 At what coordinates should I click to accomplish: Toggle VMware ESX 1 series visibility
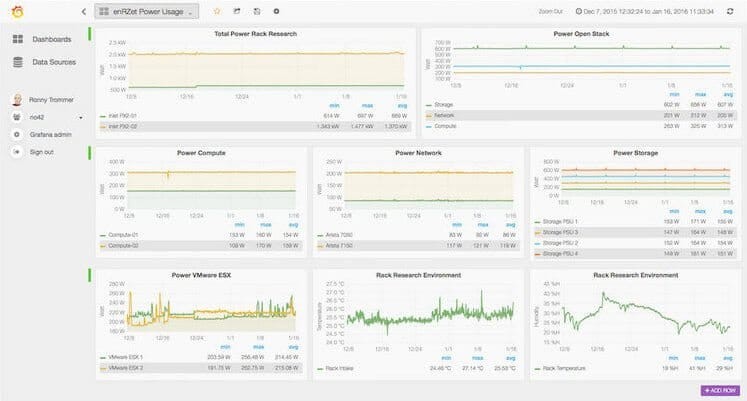[121, 357]
